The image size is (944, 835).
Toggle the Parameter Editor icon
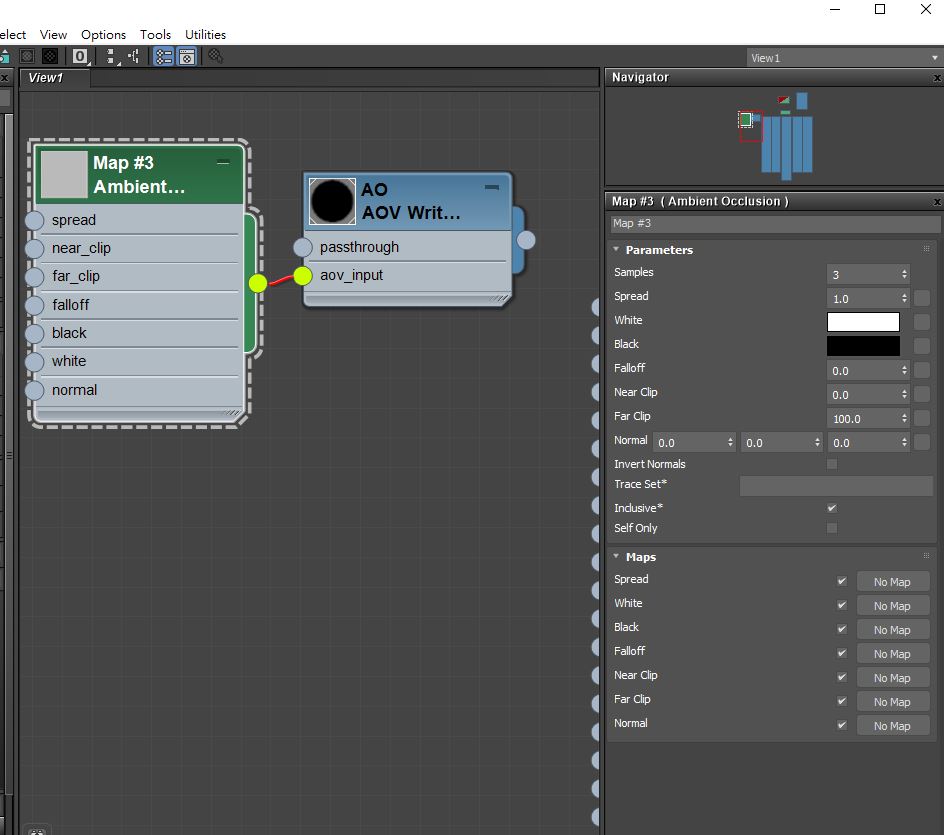click(186, 57)
